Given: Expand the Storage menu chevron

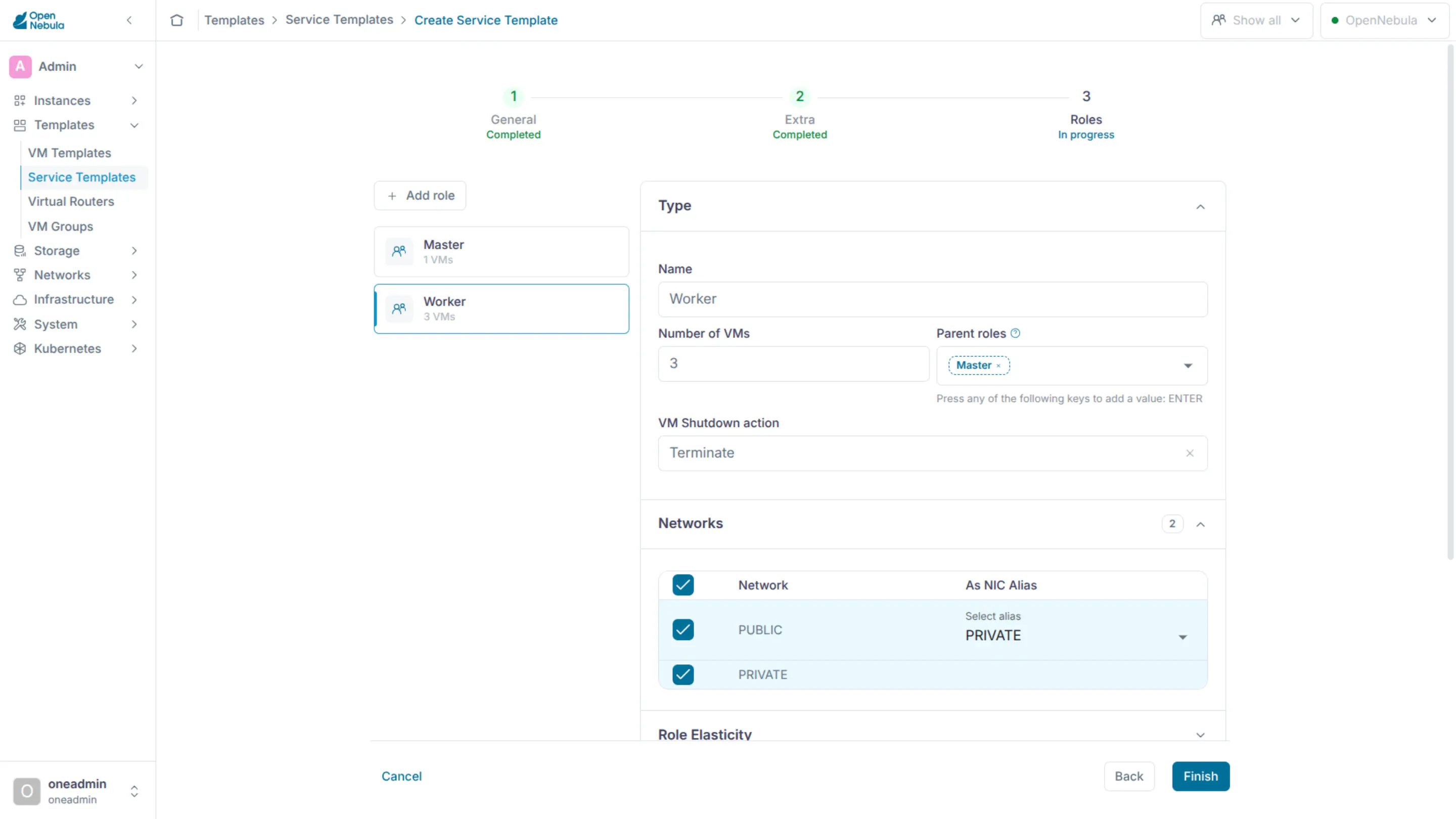Looking at the screenshot, I should coord(134,250).
